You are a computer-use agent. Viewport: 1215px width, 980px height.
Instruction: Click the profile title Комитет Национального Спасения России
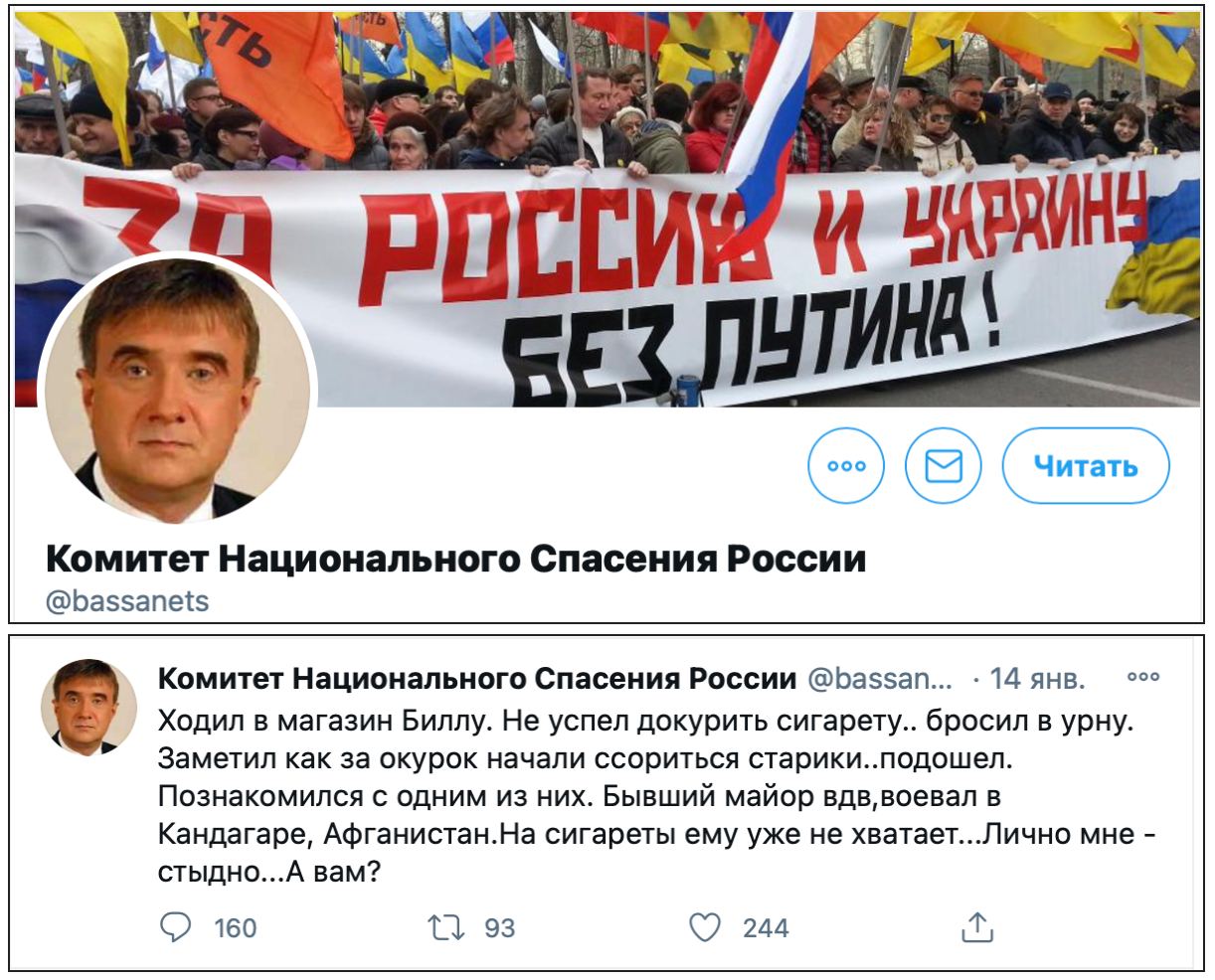click(456, 559)
